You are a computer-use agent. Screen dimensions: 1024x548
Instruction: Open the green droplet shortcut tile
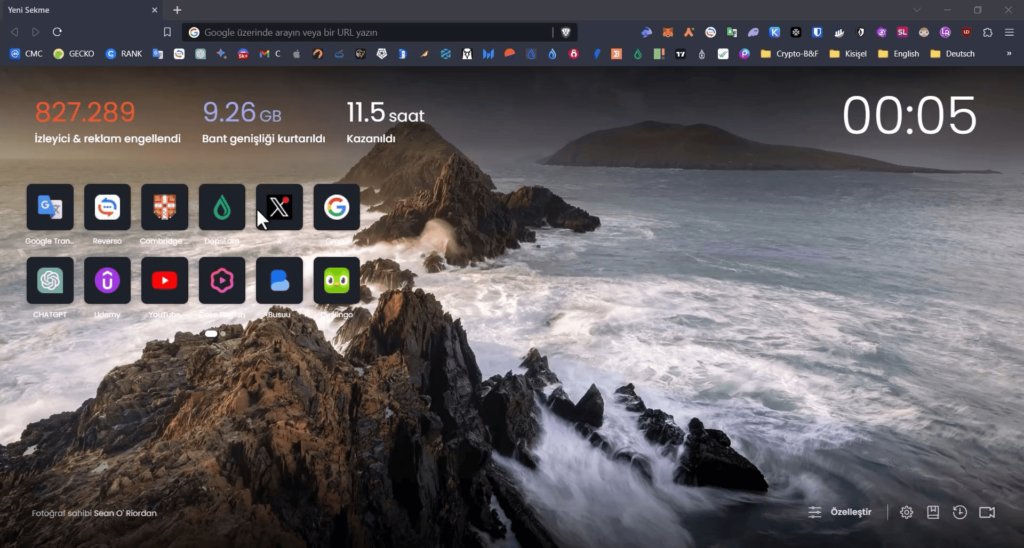coord(222,207)
